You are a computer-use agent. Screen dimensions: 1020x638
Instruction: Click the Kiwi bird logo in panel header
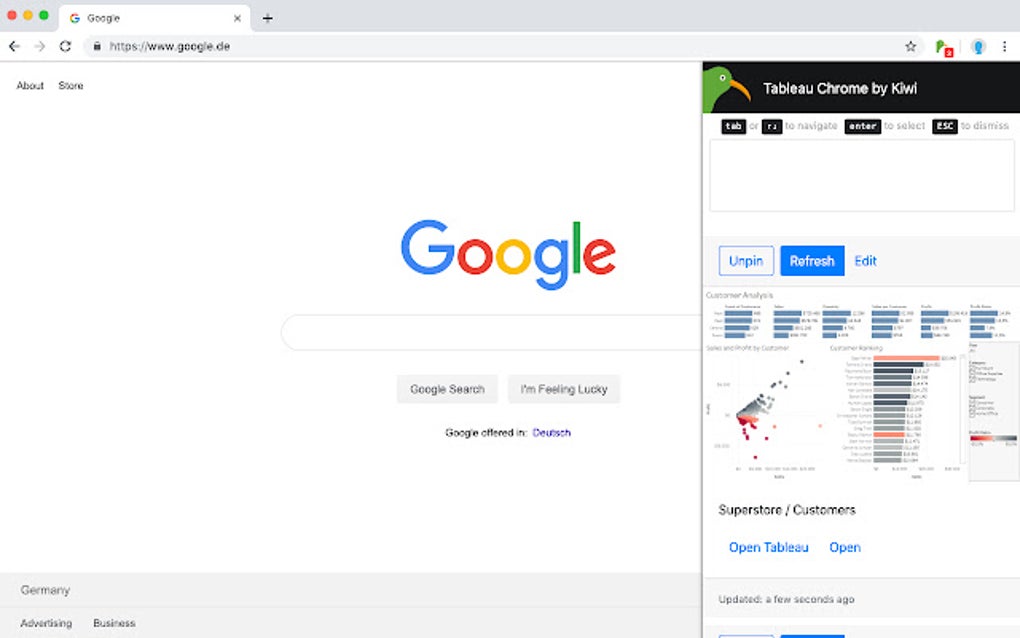click(726, 88)
